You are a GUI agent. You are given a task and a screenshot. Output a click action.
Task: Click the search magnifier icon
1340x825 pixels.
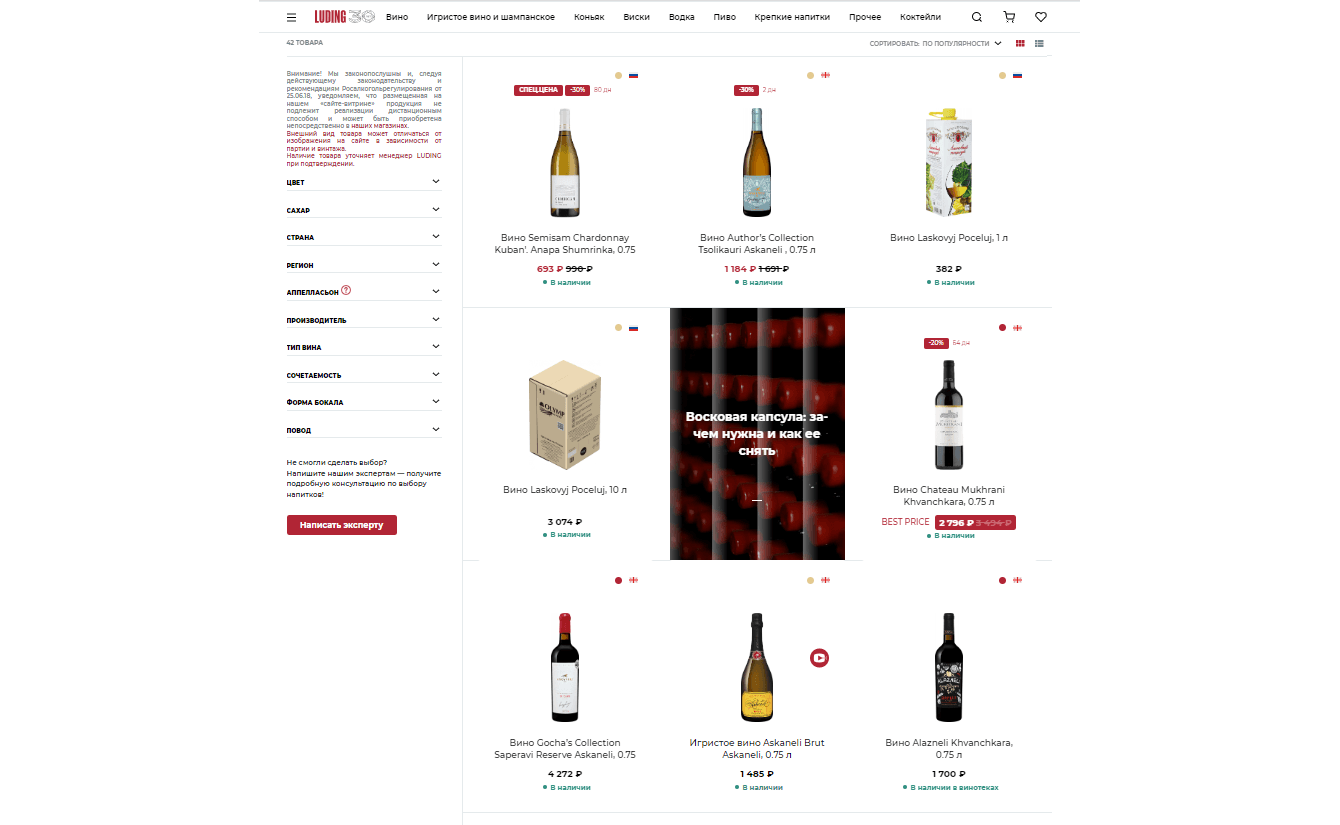[977, 17]
